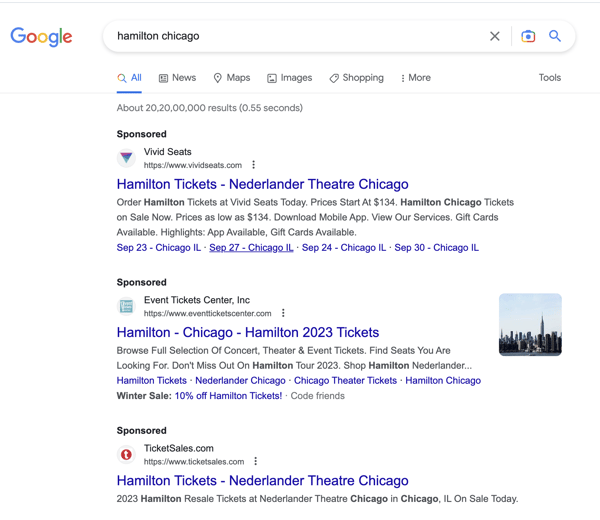Click the city skyline thumbnail image

coord(530,324)
